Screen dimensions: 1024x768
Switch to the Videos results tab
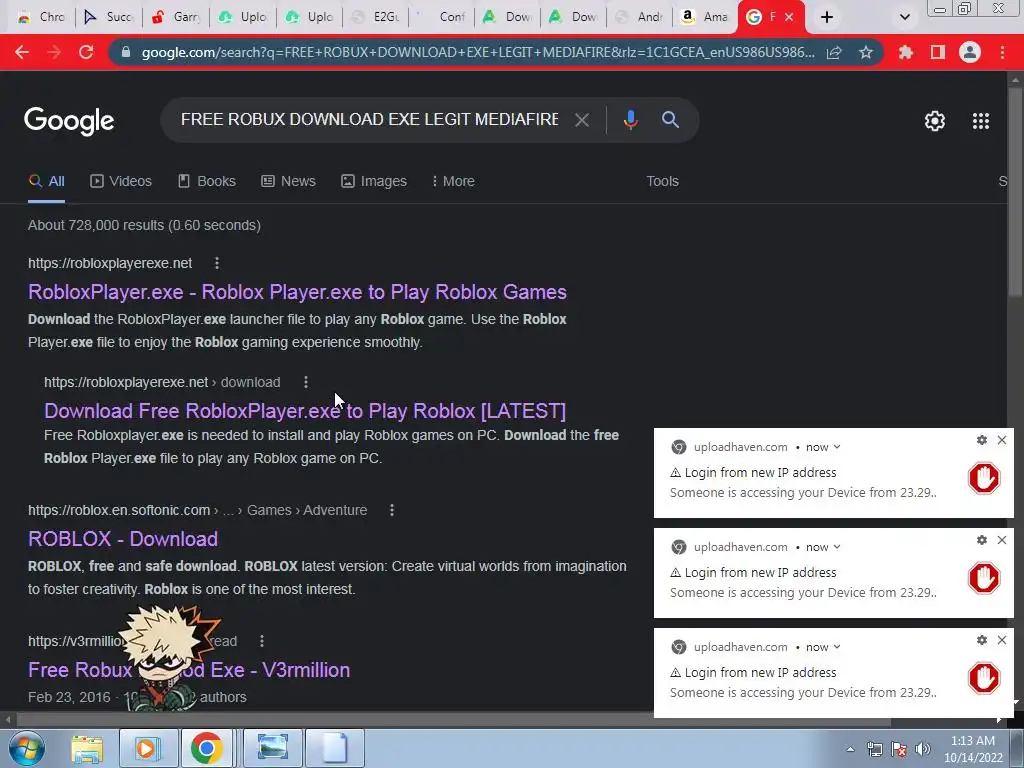pyautogui.click(x=121, y=182)
